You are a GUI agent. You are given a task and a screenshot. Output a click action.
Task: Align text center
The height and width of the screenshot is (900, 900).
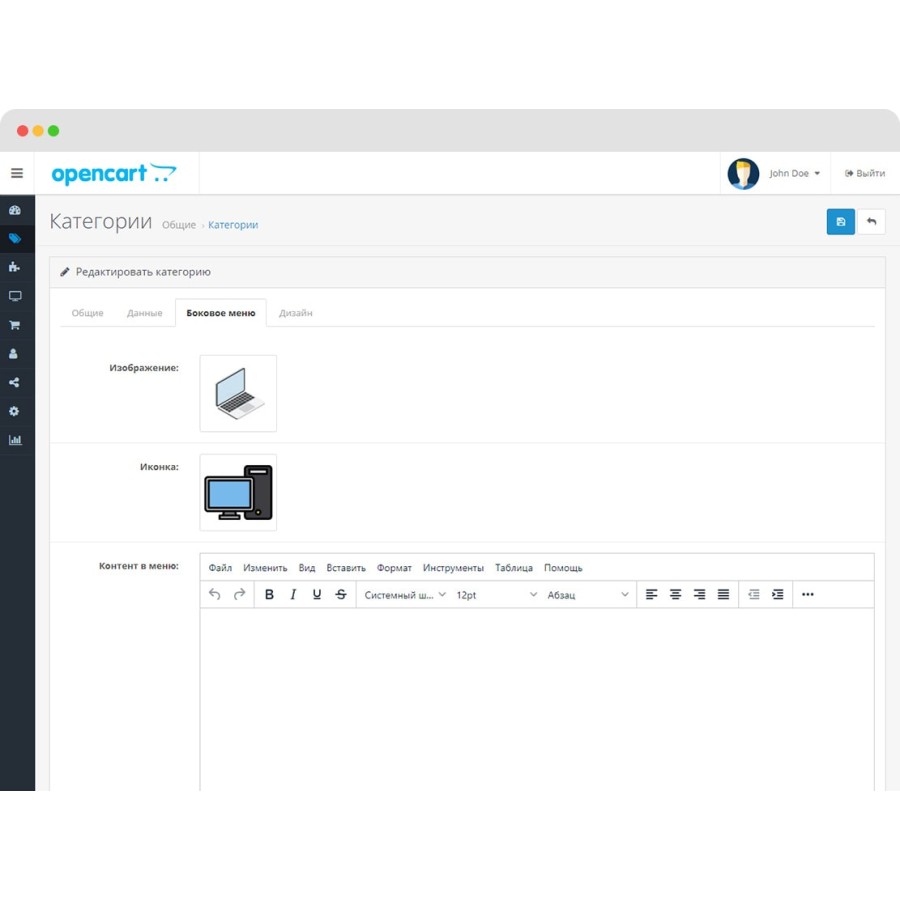tap(676, 594)
